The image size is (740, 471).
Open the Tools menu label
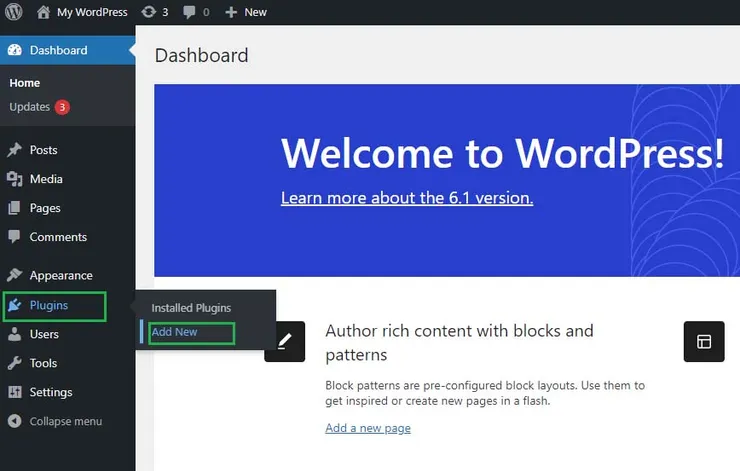tap(43, 363)
